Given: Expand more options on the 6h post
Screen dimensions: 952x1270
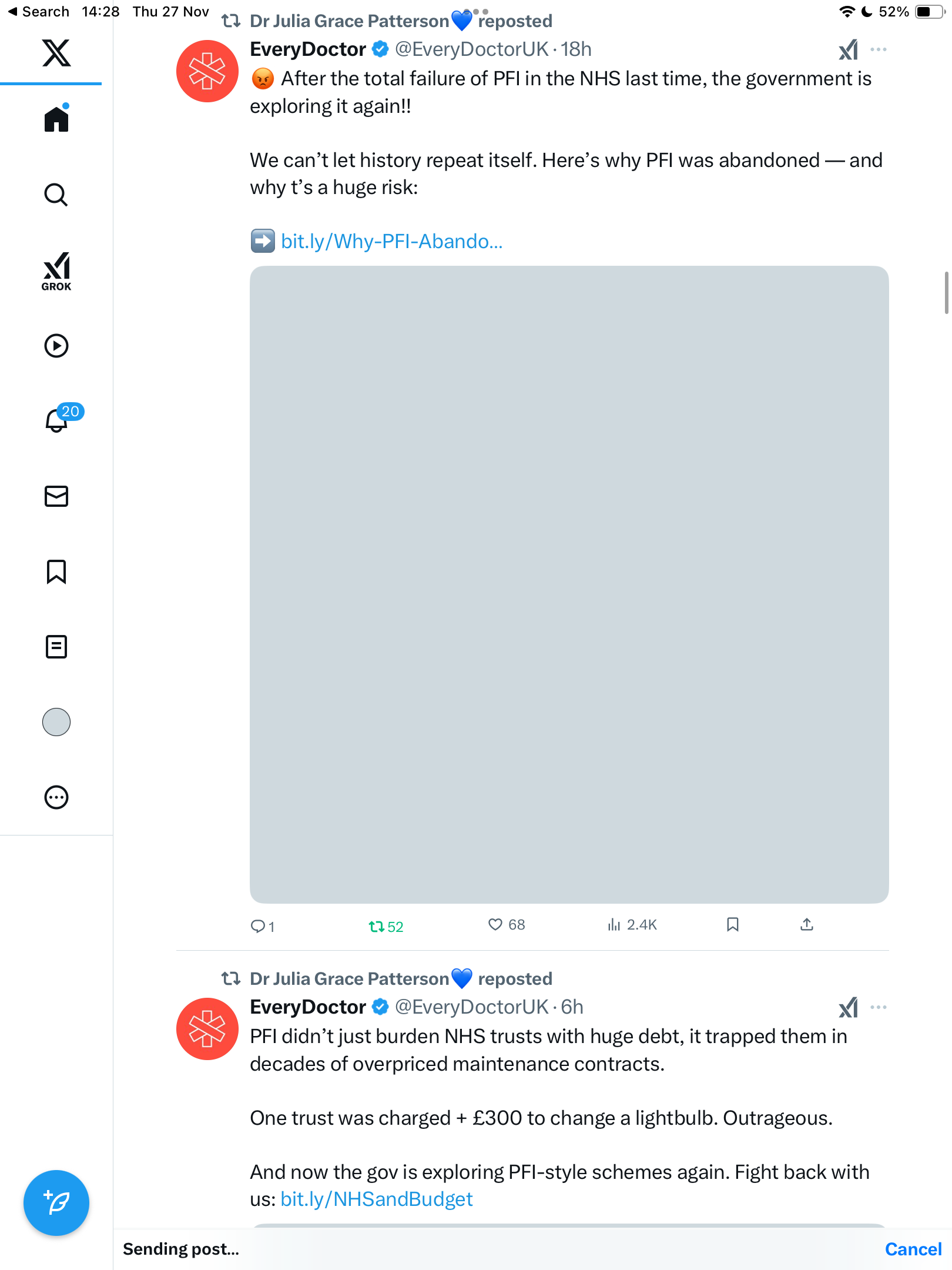Looking at the screenshot, I should click(879, 1007).
